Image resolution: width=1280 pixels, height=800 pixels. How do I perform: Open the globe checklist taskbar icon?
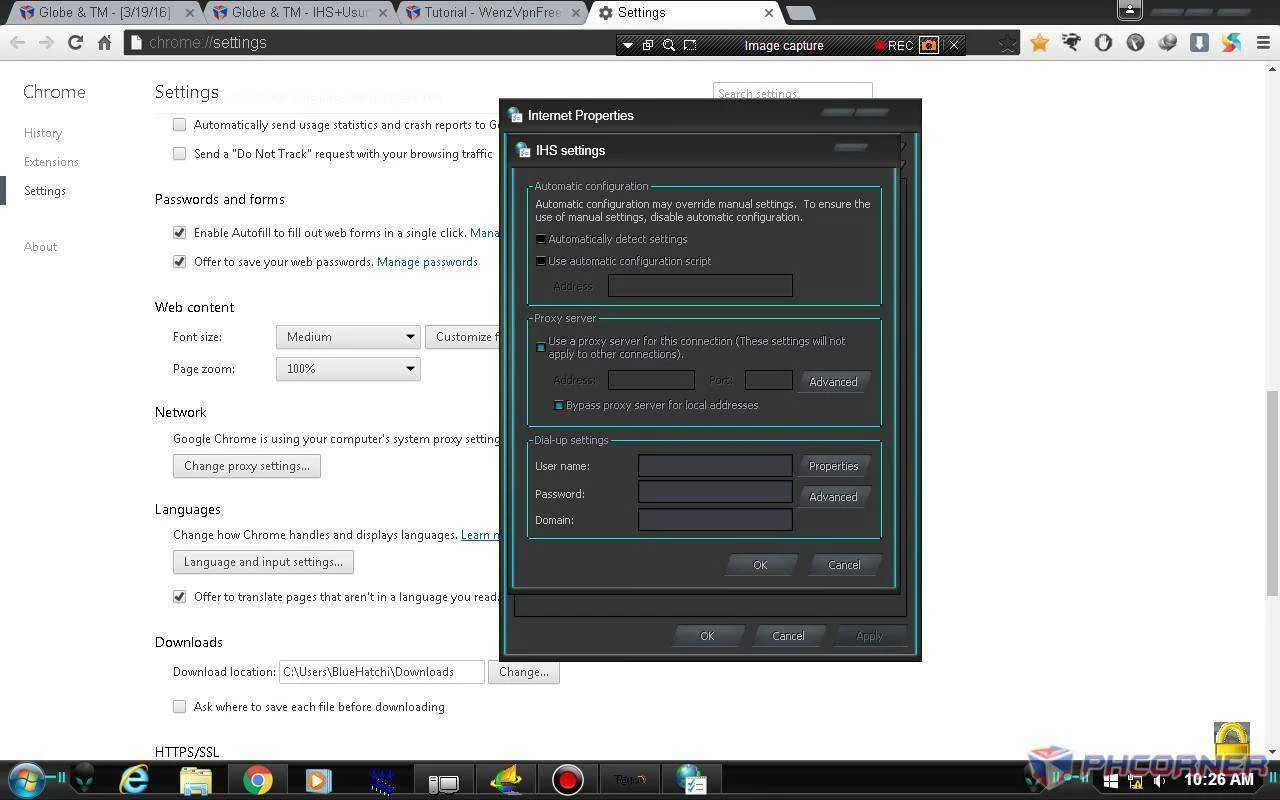[691, 780]
